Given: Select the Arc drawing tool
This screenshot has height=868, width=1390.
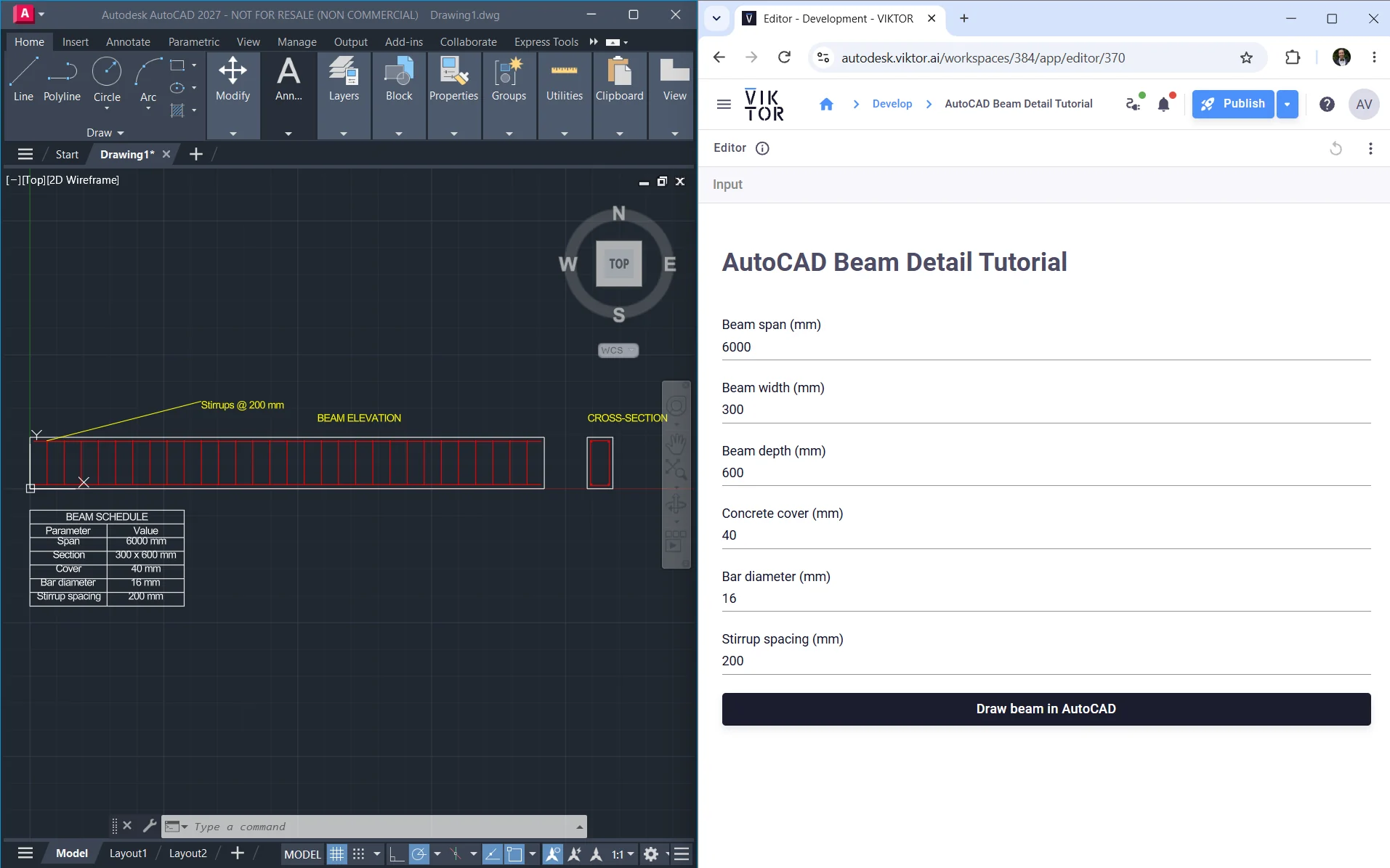Looking at the screenshot, I should tap(148, 76).
